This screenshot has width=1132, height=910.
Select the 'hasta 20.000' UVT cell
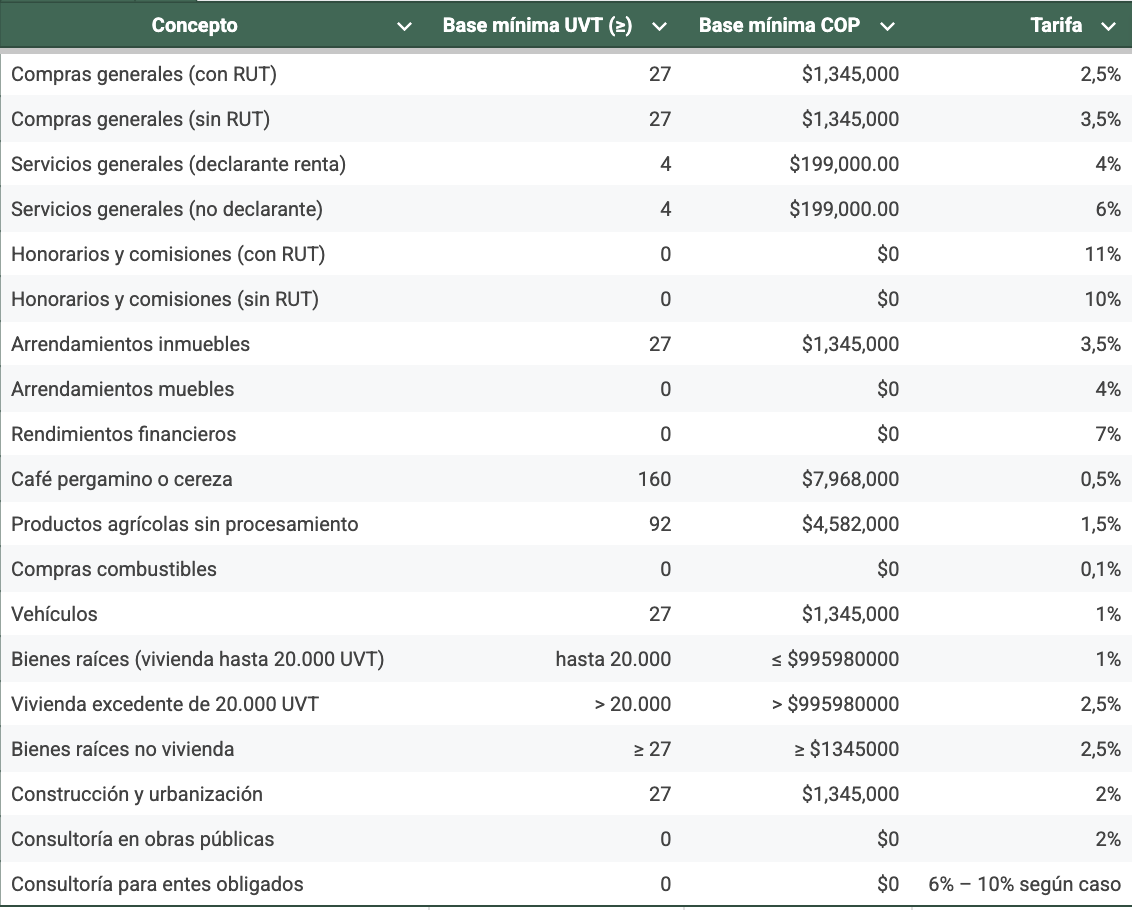click(613, 659)
